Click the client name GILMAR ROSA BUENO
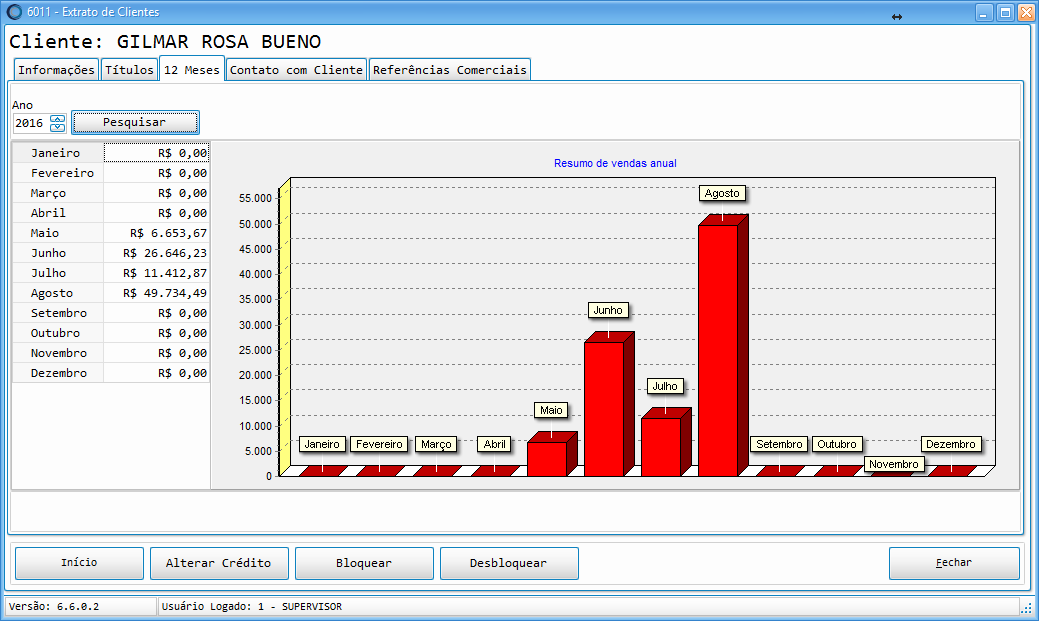 pos(219,42)
